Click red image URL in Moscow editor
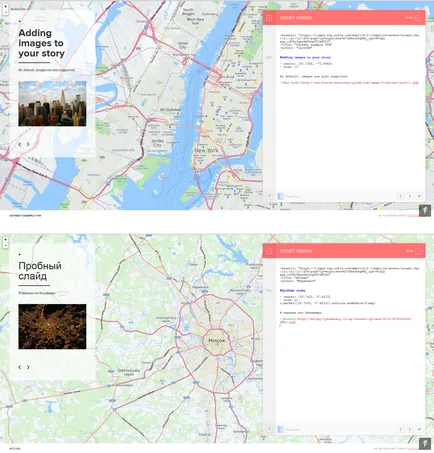 click(347, 321)
